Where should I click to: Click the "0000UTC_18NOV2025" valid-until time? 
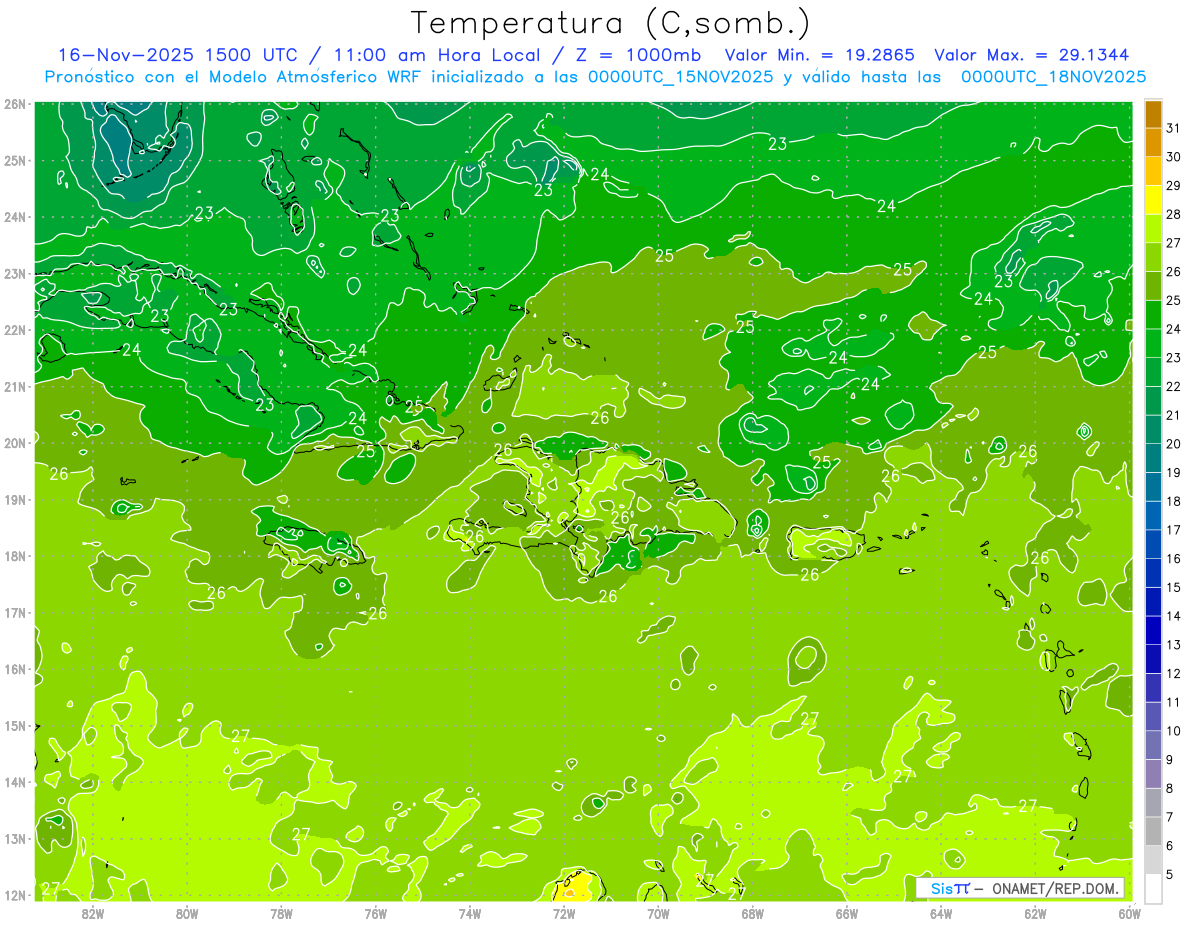[1053, 76]
